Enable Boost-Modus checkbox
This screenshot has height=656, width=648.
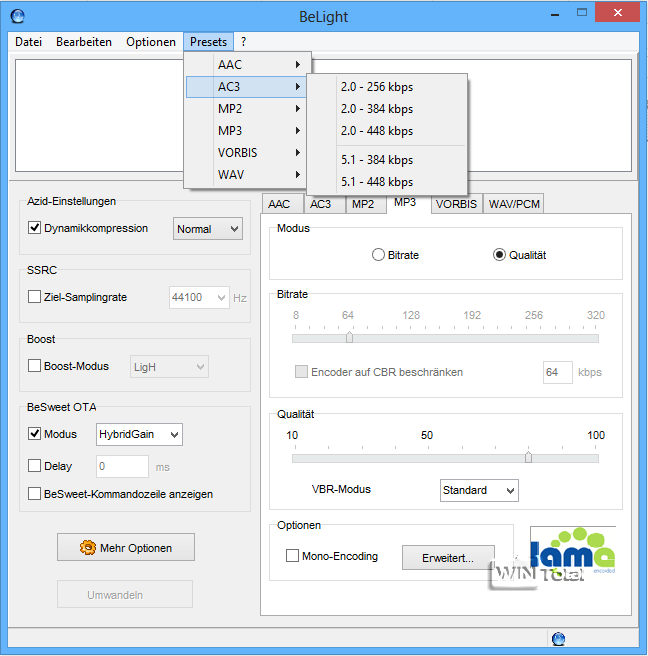pos(34,366)
